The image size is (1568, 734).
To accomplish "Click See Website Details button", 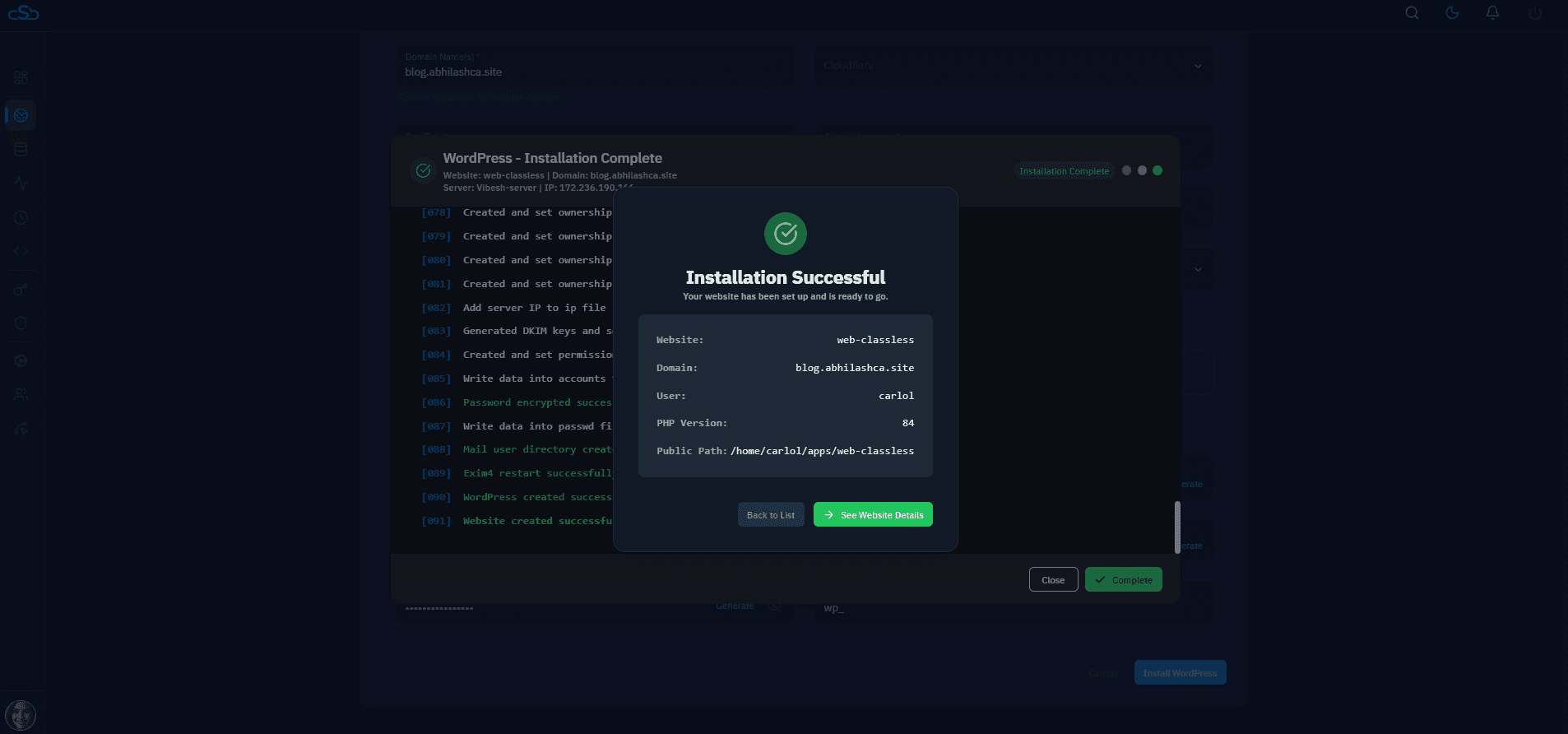I will point(873,514).
